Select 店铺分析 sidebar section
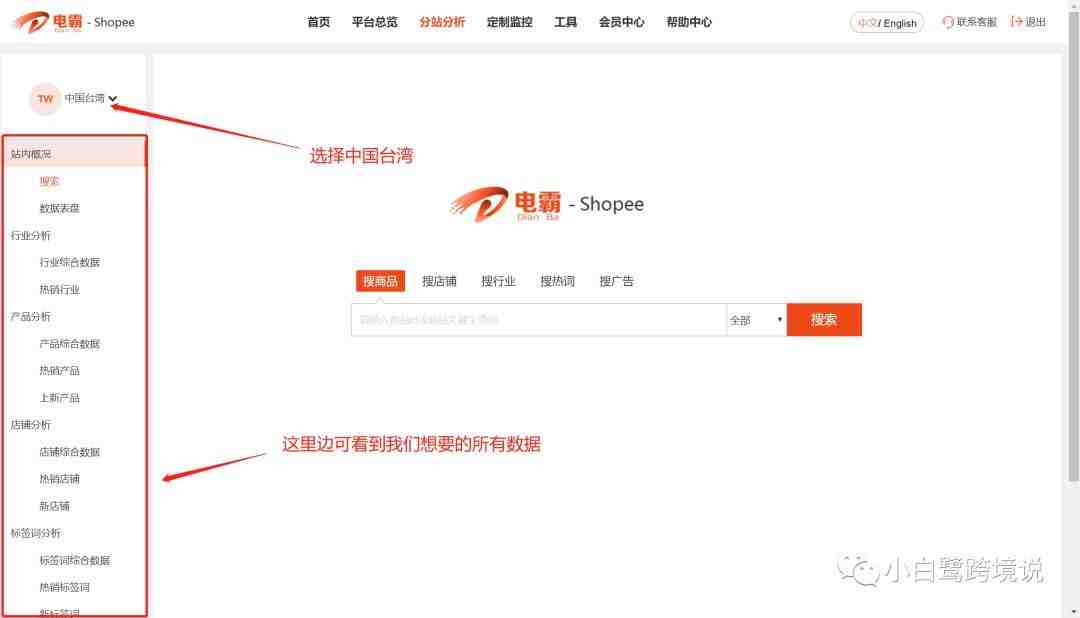 click(31, 425)
